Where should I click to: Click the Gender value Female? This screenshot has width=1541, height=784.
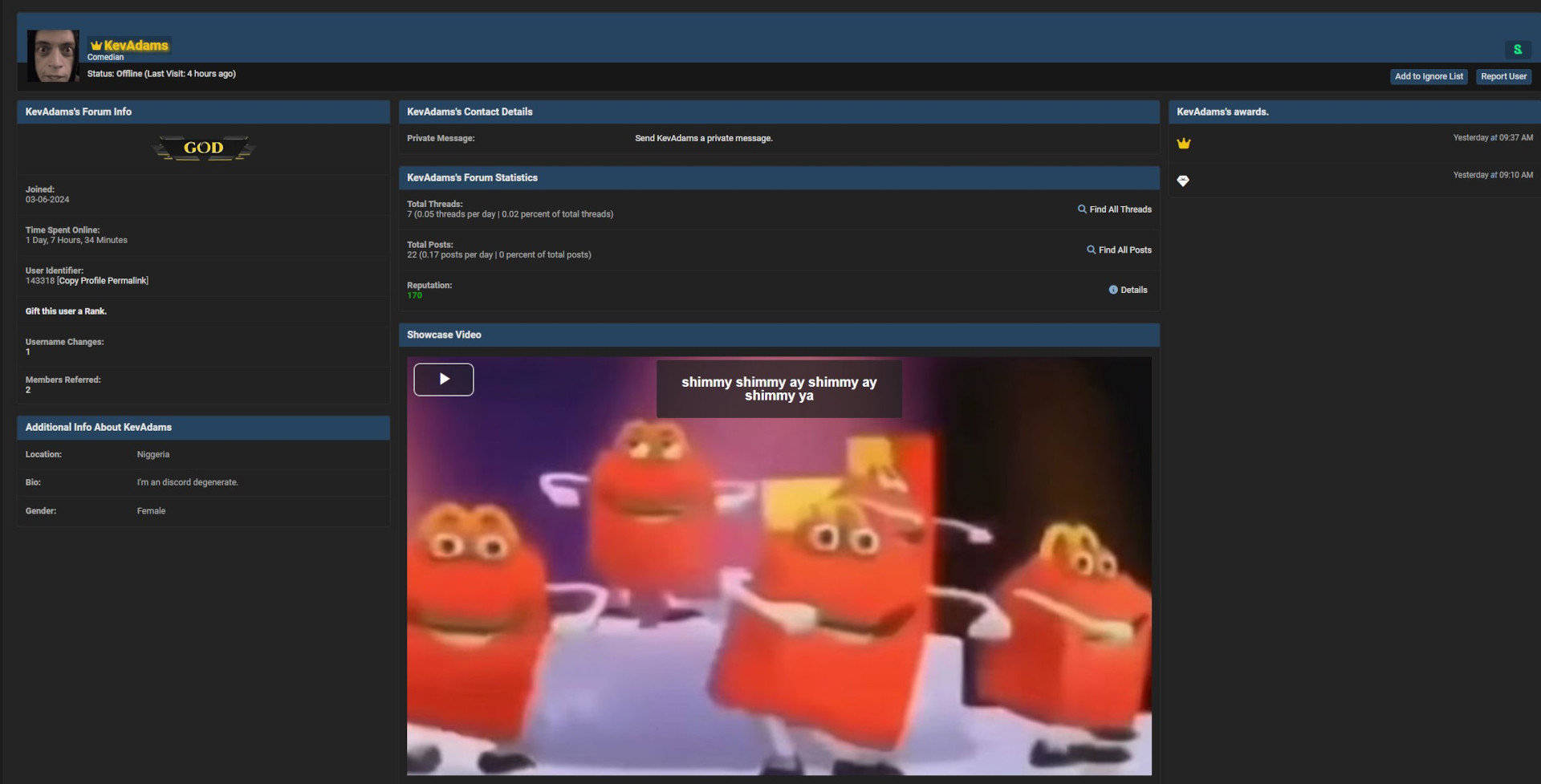[x=151, y=511]
